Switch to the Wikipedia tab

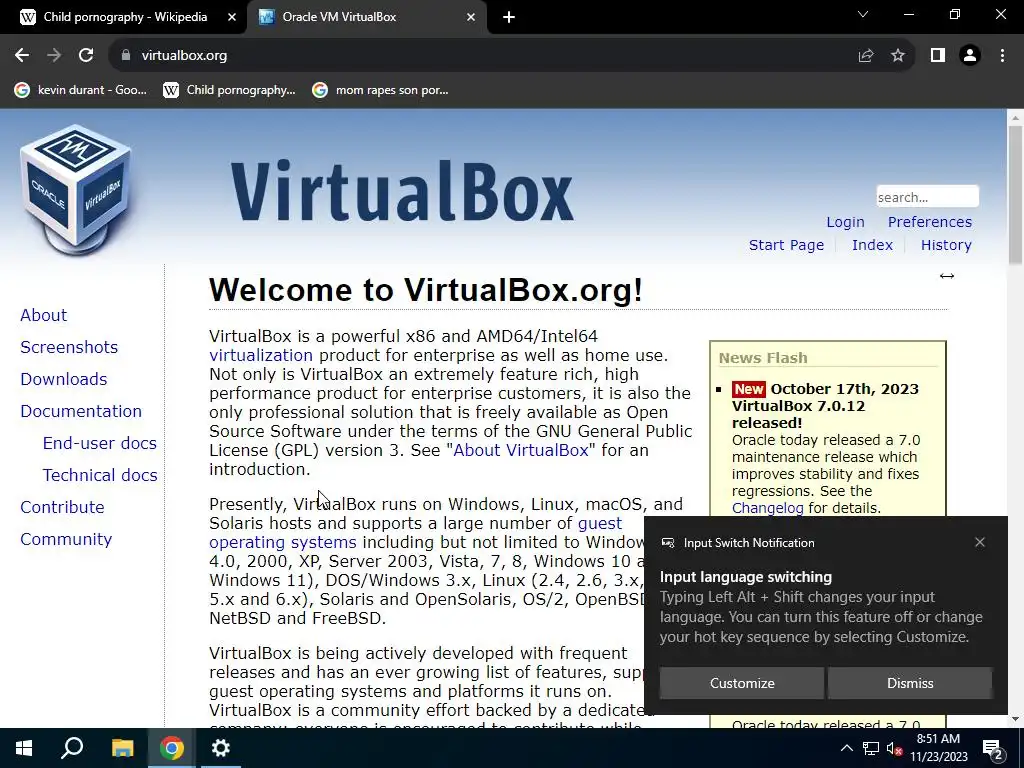tap(124, 18)
